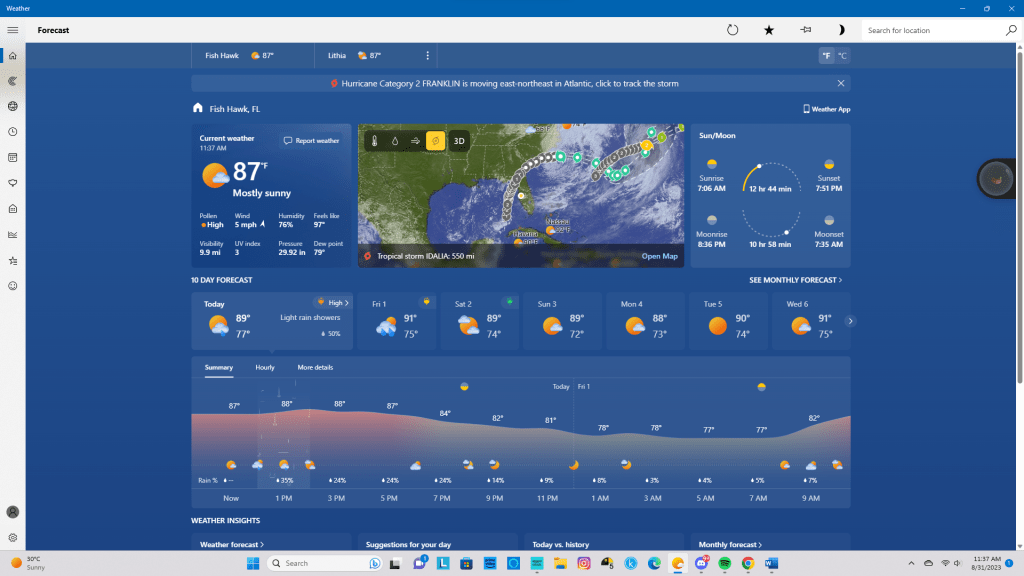Dismiss the Hurricane Franklin alert banner
Screen dimensions: 1024x576
[x=841, y=83]
